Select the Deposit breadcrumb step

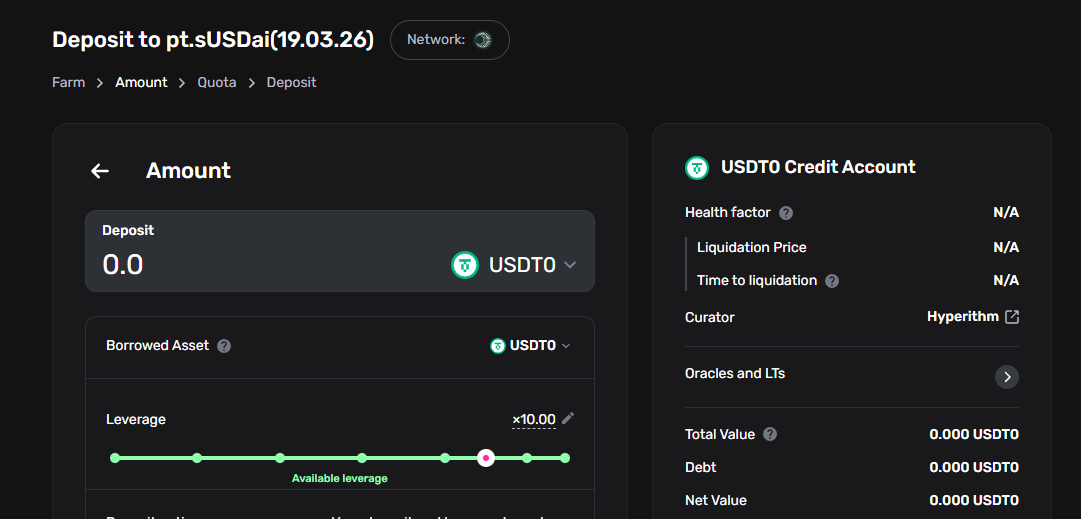click(x=291, y=82)
